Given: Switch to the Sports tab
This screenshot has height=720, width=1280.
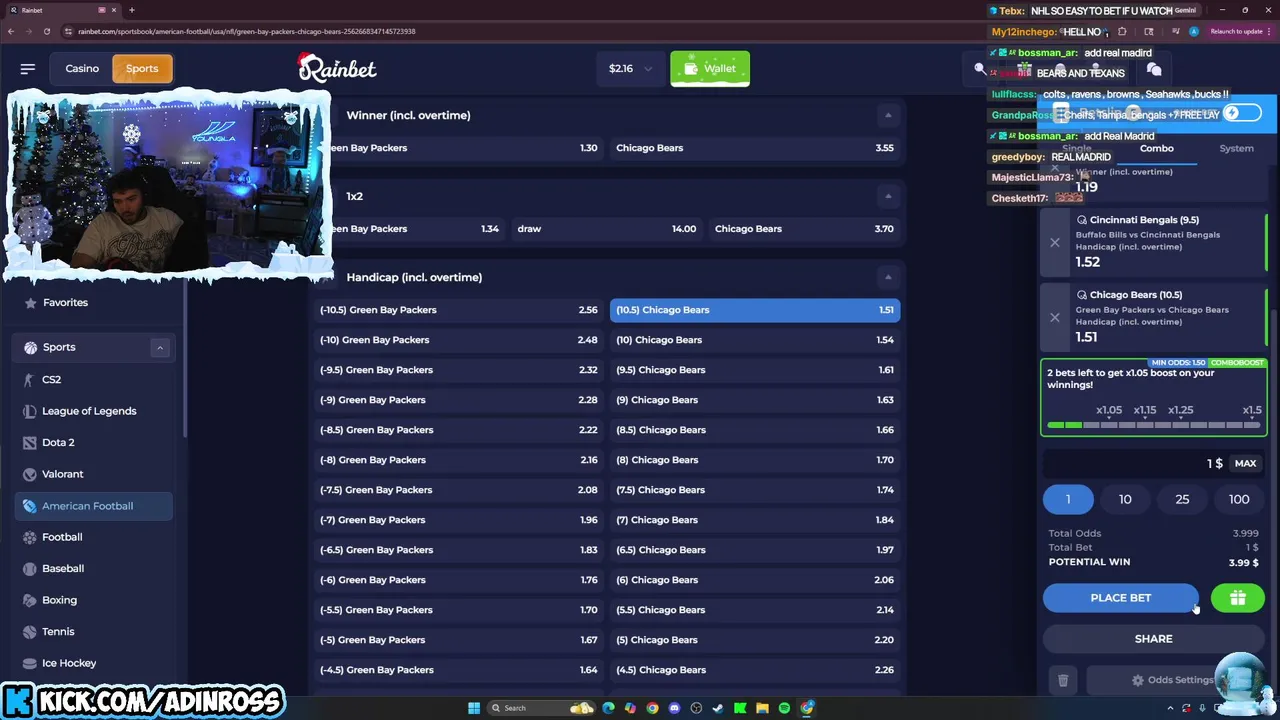Looking at the screenshot, I should click(142, 69).
